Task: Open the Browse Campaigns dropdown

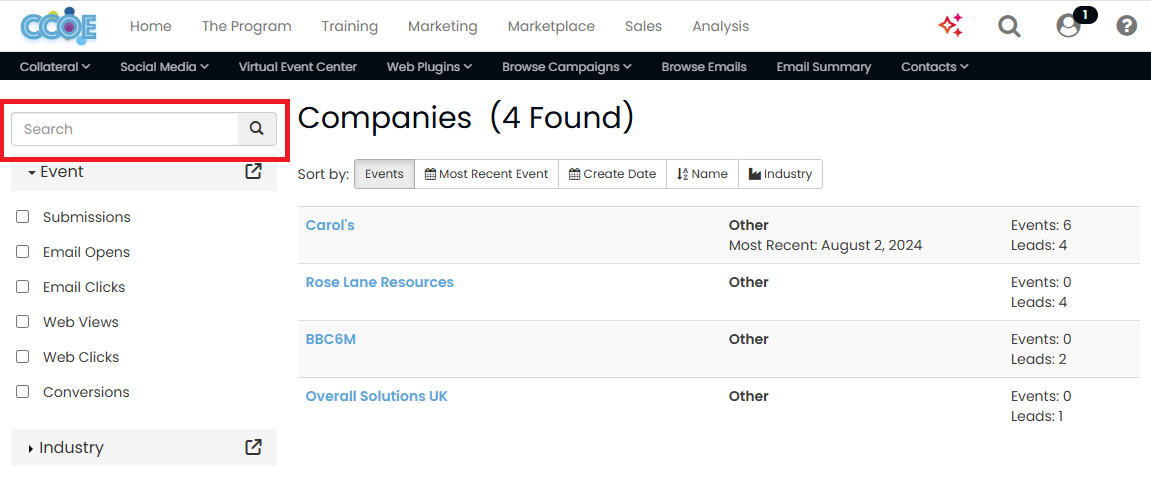Action: 567,67
